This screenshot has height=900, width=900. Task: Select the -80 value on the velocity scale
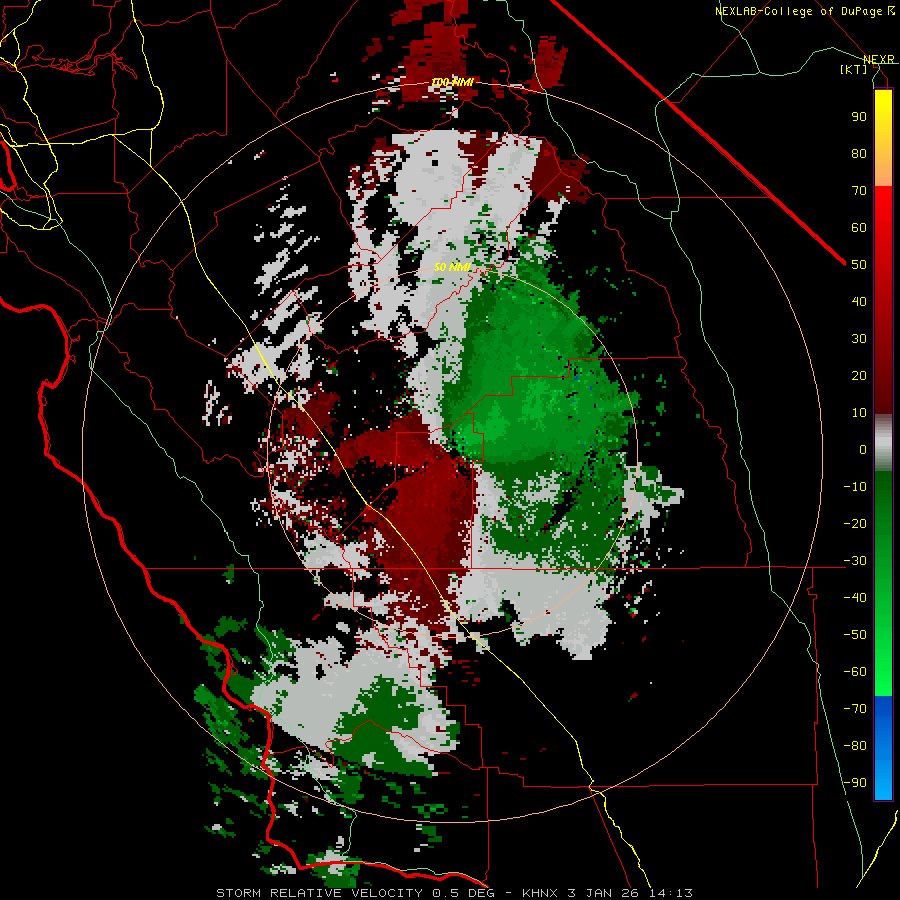(x=855, y=746)
